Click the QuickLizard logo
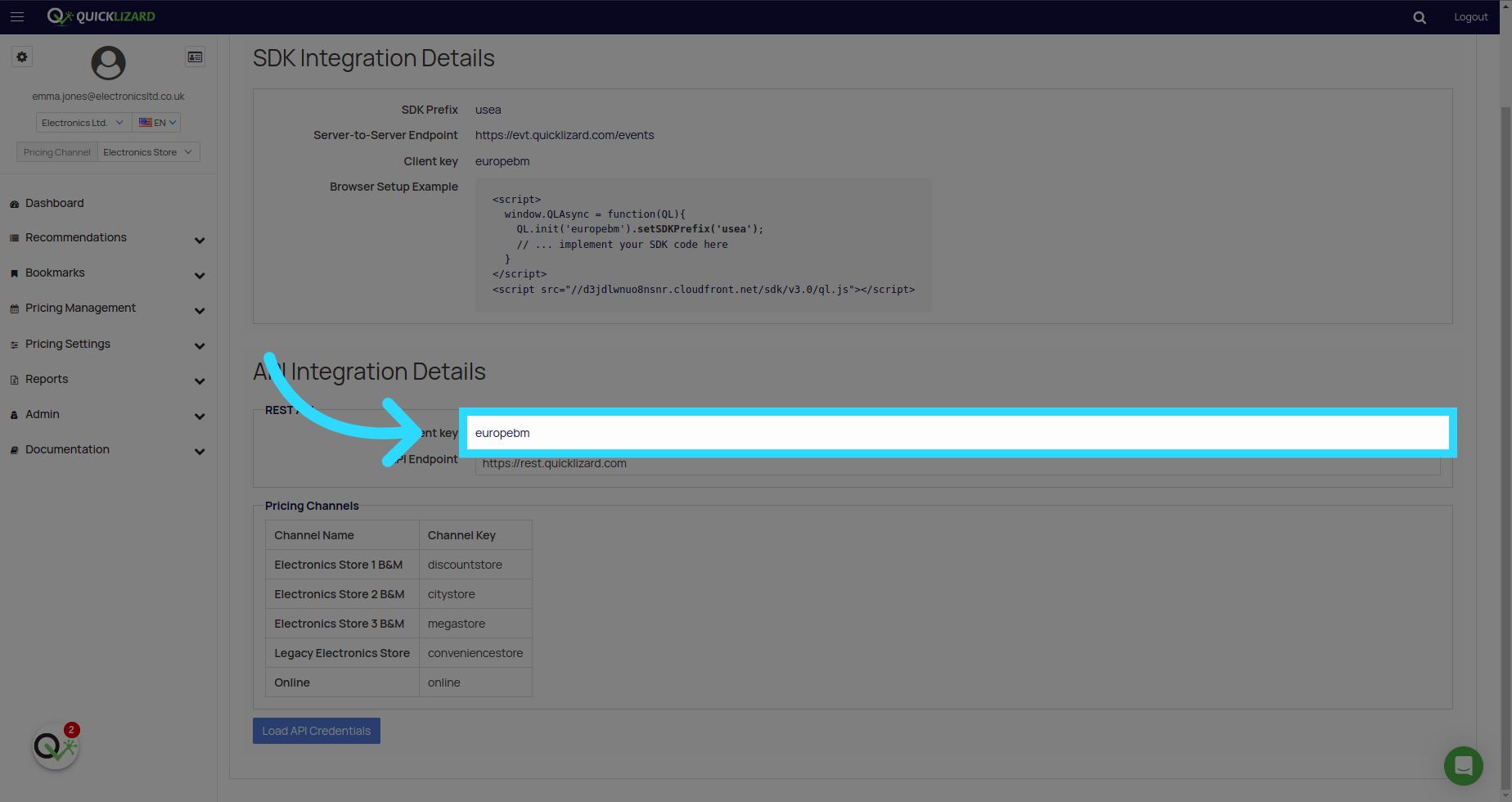 101,16
